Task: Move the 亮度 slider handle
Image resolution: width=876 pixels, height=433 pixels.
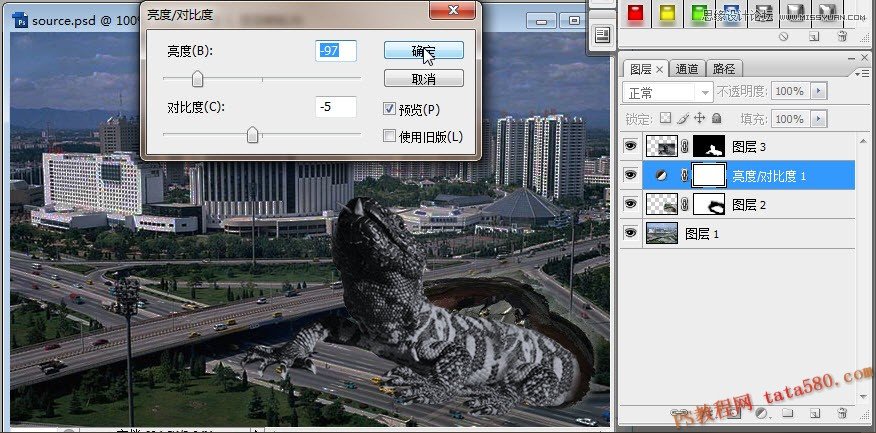Action: [197, 79]
